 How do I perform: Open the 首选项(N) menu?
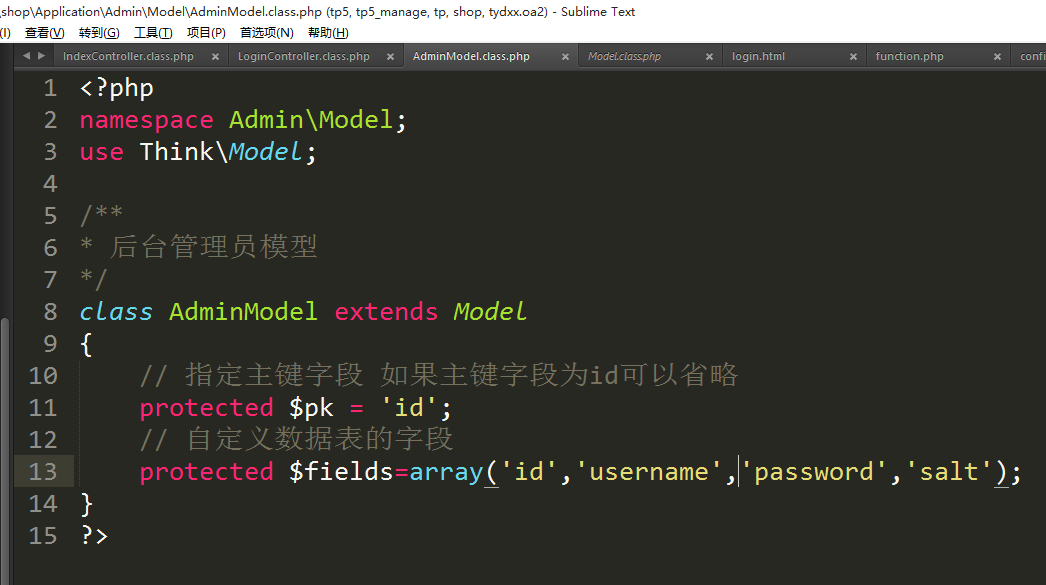(x=266, y=33)
